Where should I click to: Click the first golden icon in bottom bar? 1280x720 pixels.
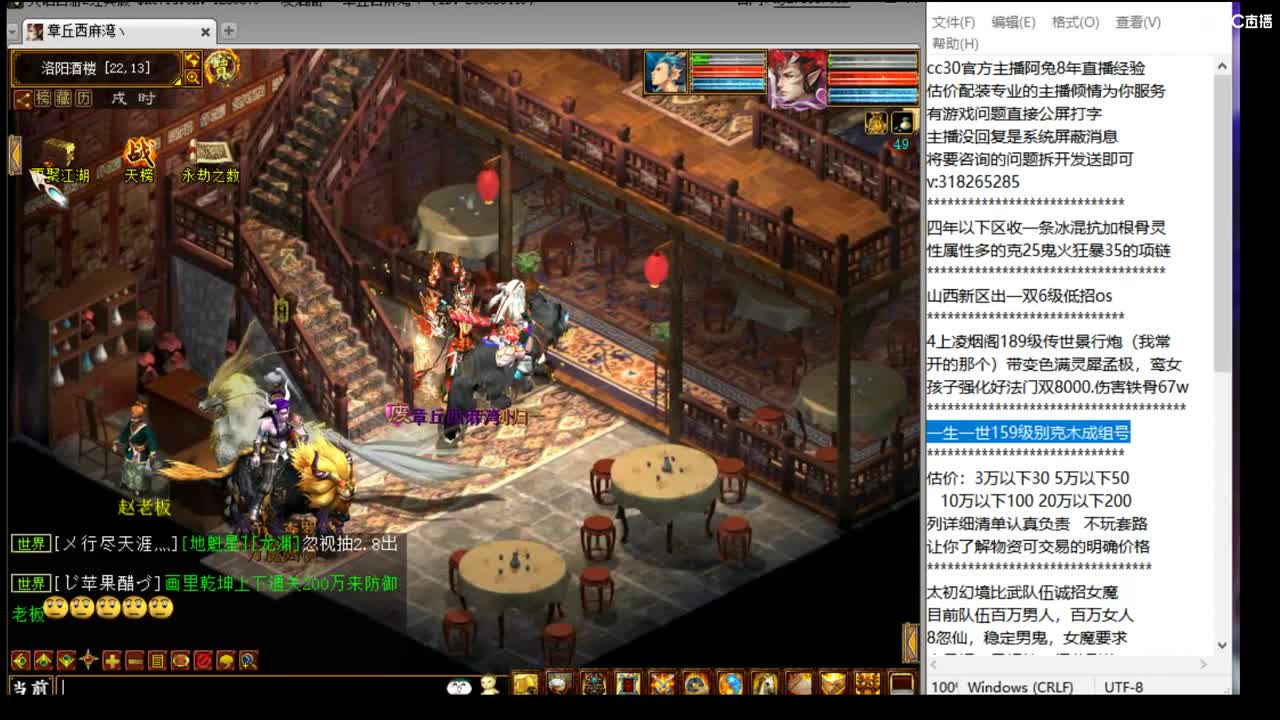[526, 684]
